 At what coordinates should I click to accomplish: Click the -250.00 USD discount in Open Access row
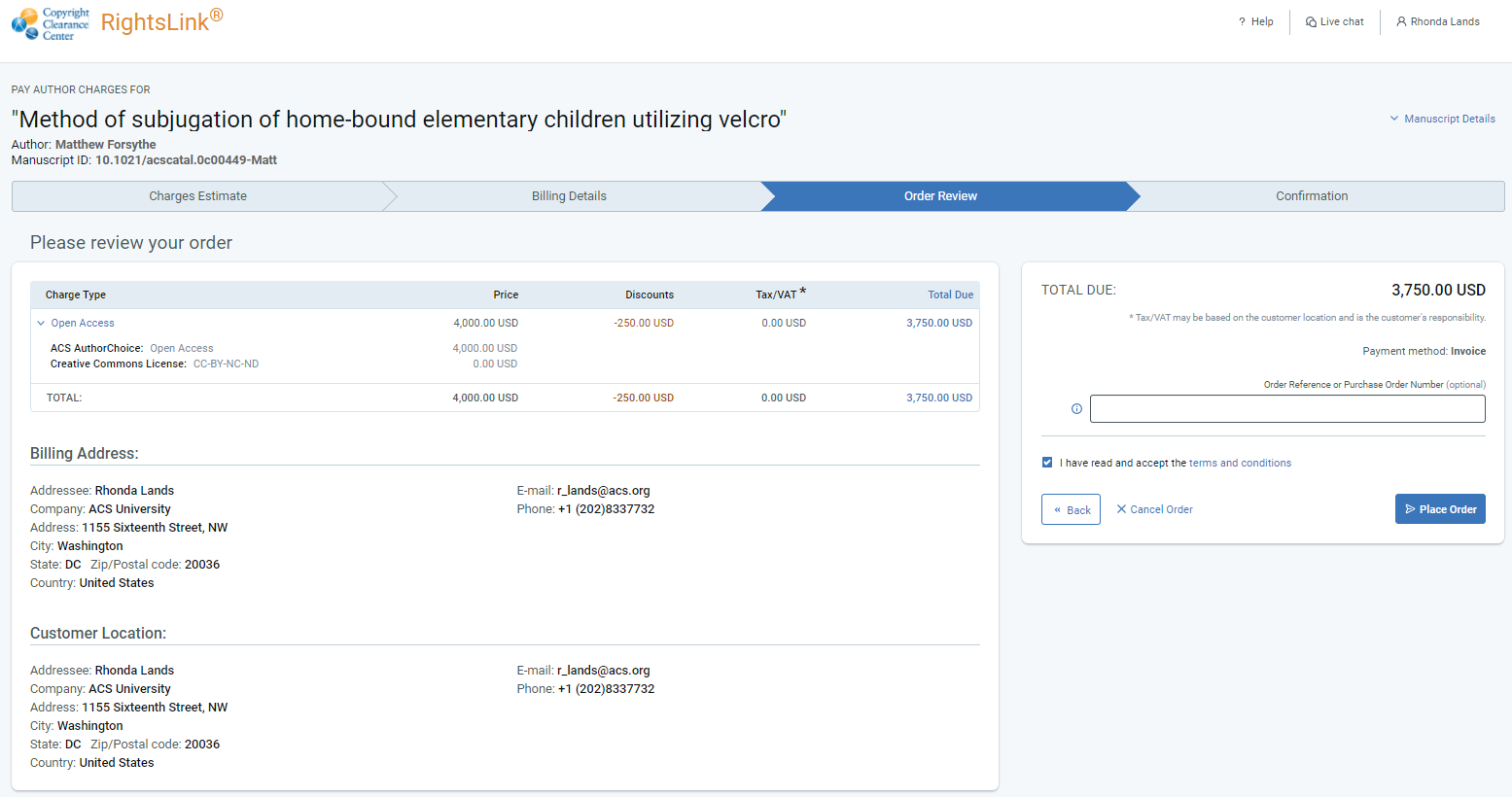[644, 323]
